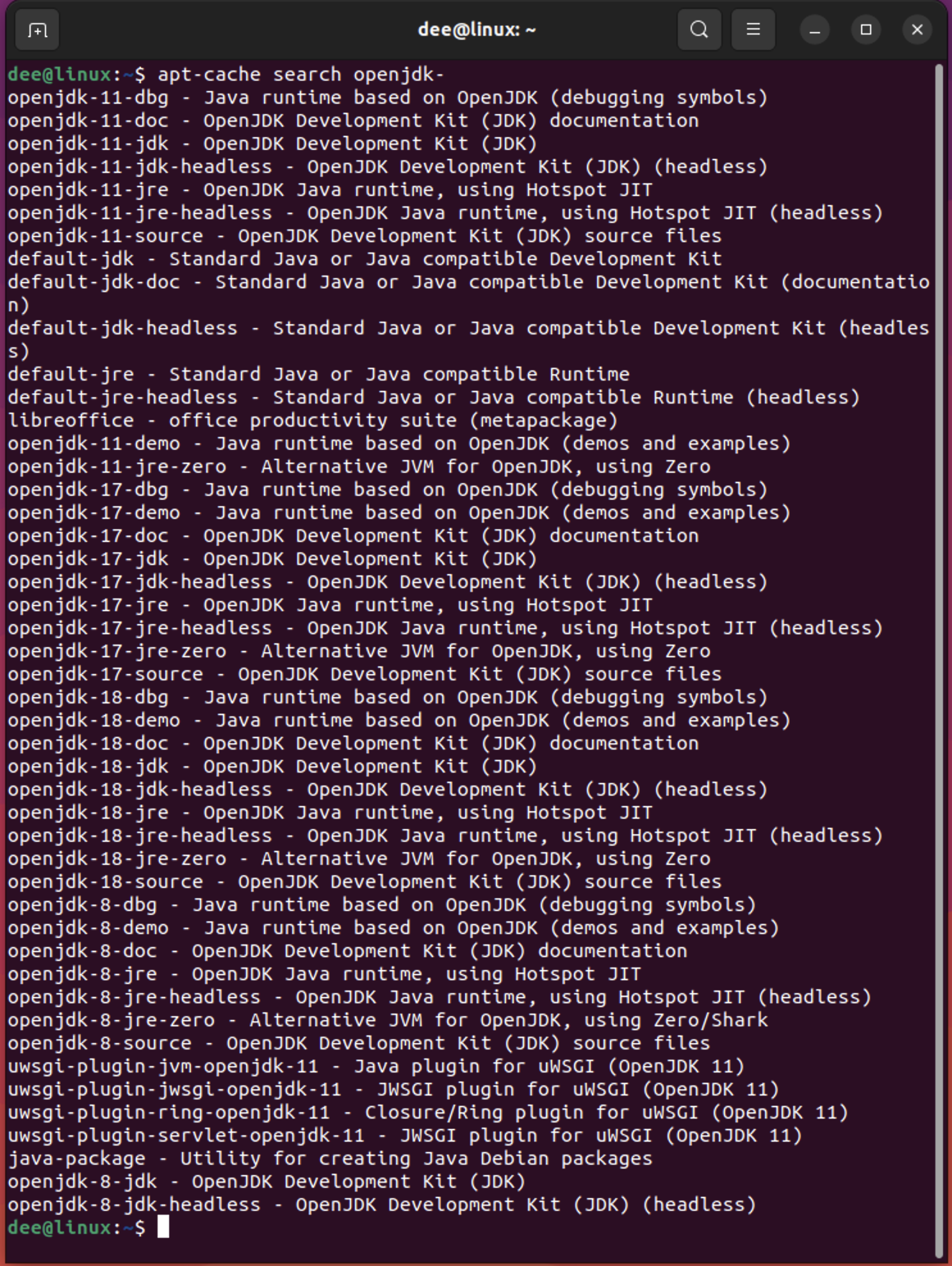The image size is (952, 1266).
Task: Click the uwsgi-plugin-ring-openjdk-11 line
Action: pos(428,1112)
